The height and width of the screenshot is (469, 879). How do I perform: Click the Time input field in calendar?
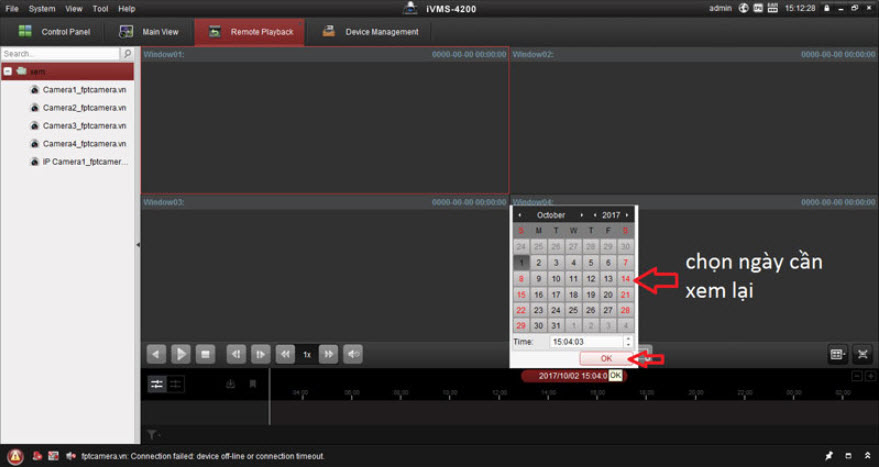(584, 342)
